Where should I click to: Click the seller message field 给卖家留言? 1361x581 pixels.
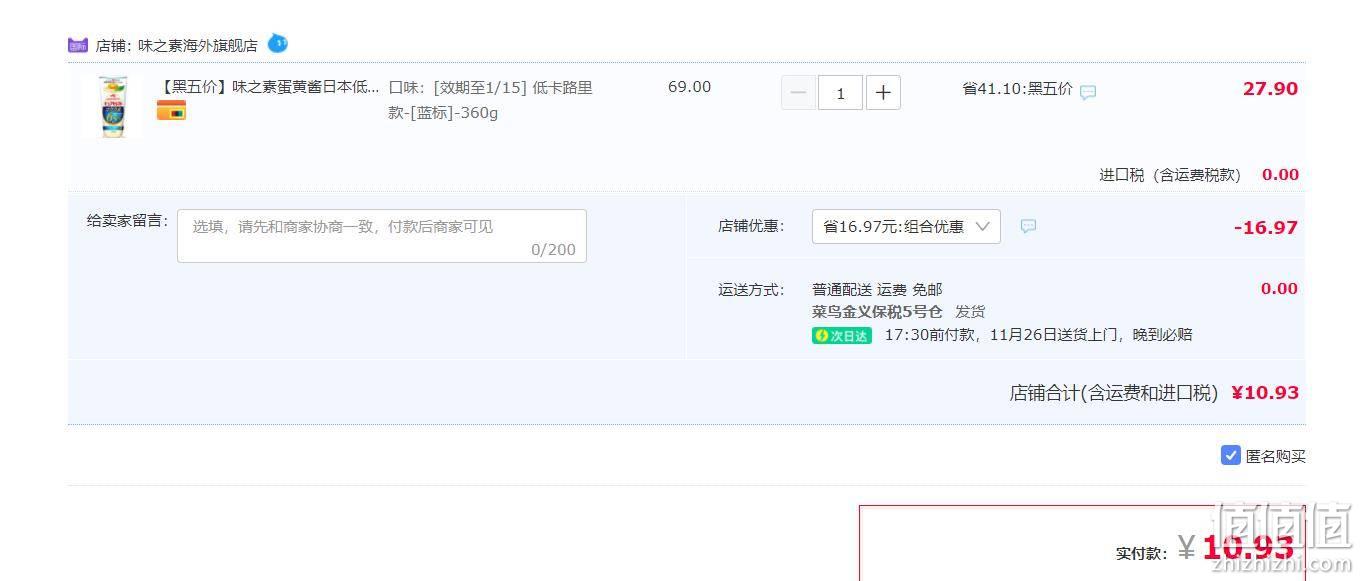pos(382,236)
